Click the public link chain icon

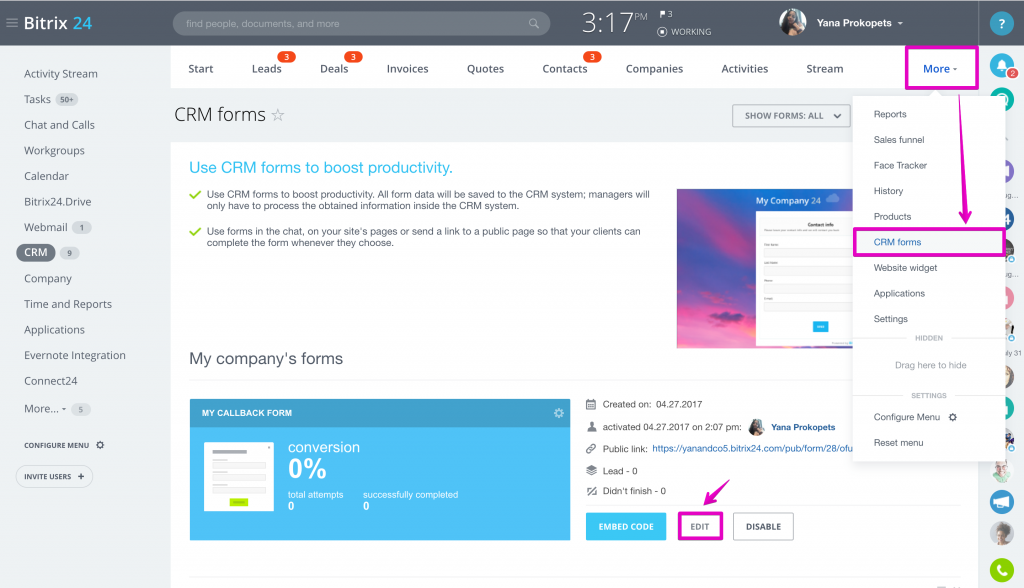[x=591, y=449]
